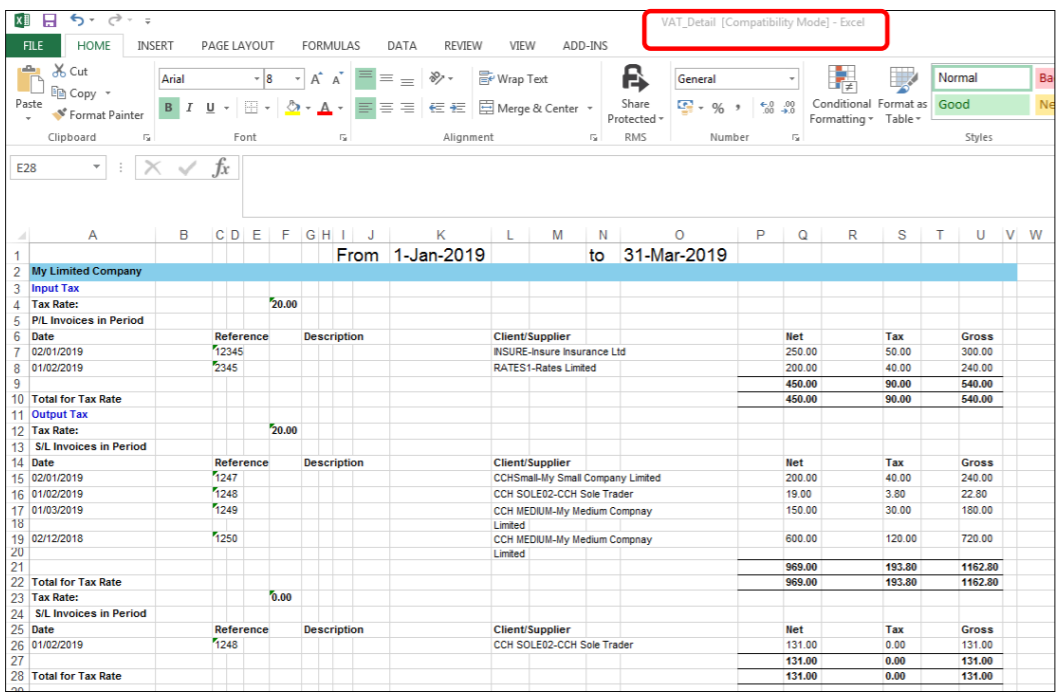1063x699 pixels.
Task: Click the comma style icon
Action: click(x=738, y=108)
